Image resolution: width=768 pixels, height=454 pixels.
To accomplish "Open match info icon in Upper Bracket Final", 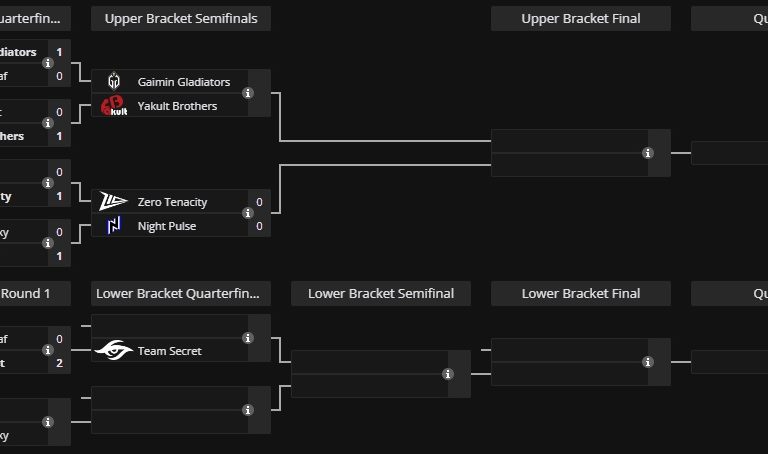I will click(648, 153).
